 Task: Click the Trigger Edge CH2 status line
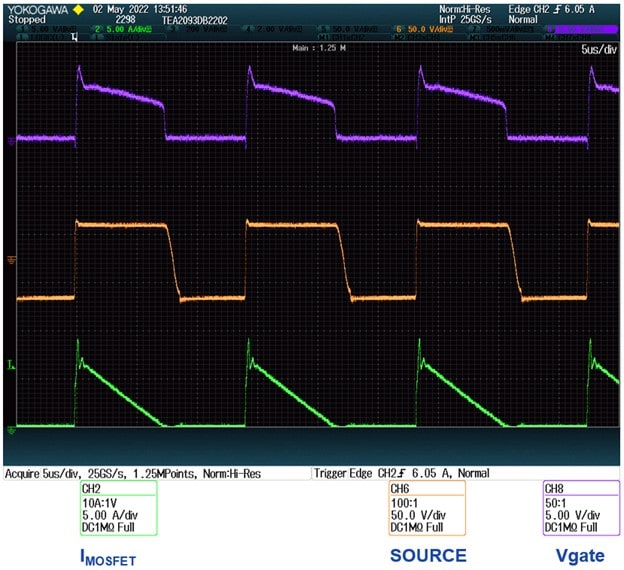401,473
